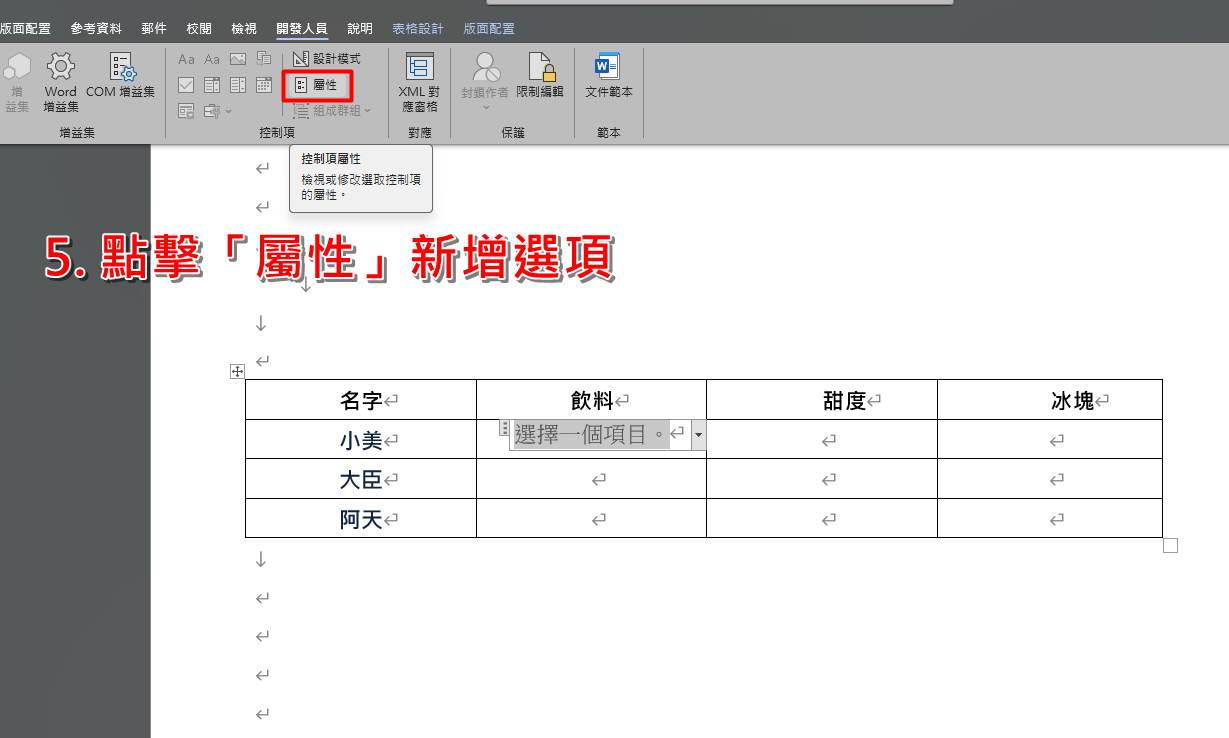Click the table resize handle square
1229x738 pixels.
tap(1171, 546)
